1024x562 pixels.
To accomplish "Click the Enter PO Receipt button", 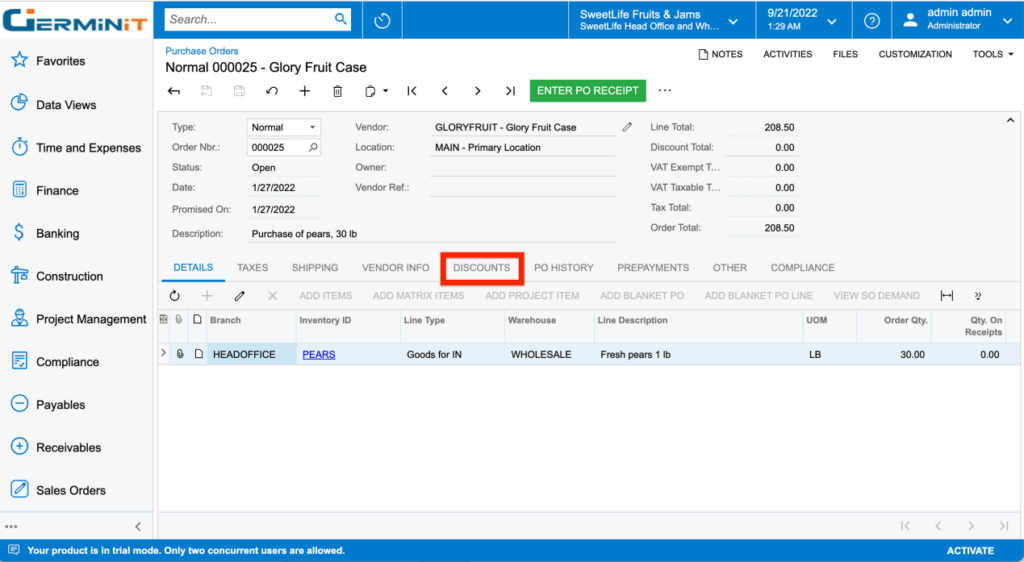I will coord(587,91).
